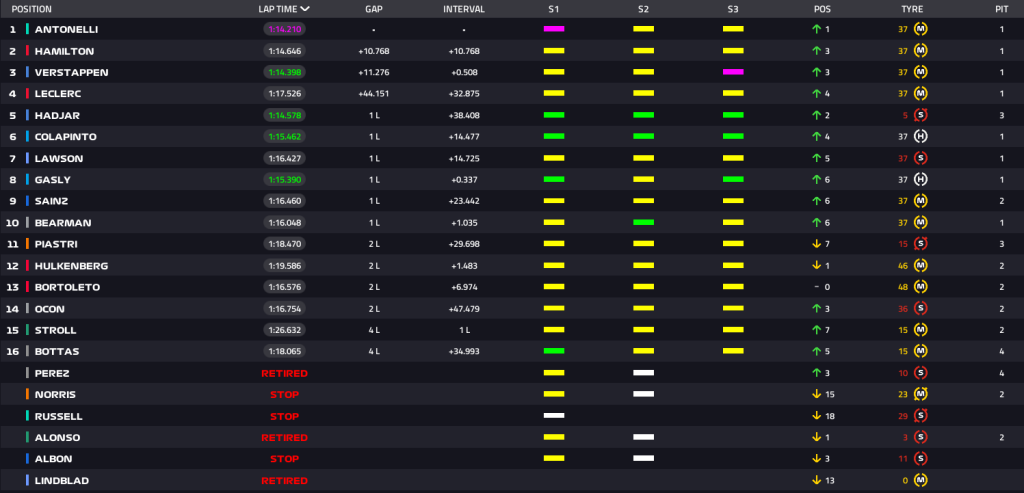The image size is (1024, 493).
Task: Click the S1 column header
Action: (554, 9)
